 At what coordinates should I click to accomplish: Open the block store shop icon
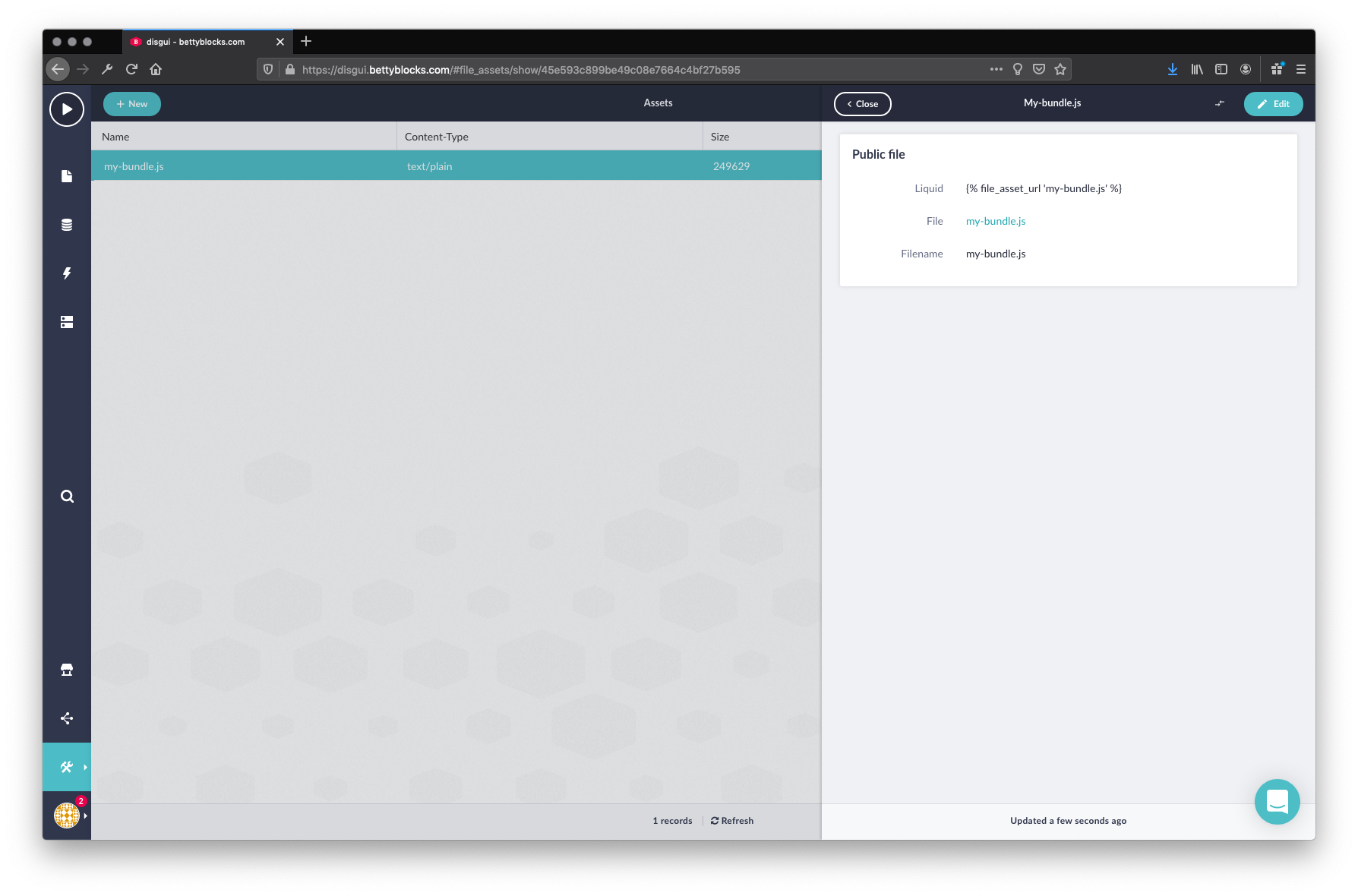pos(67,670)
